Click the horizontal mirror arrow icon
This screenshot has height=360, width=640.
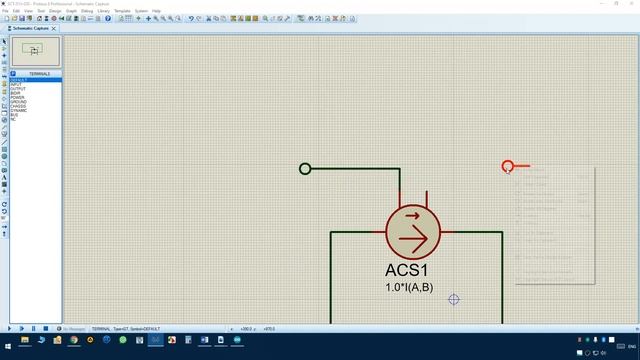point(4,227)
